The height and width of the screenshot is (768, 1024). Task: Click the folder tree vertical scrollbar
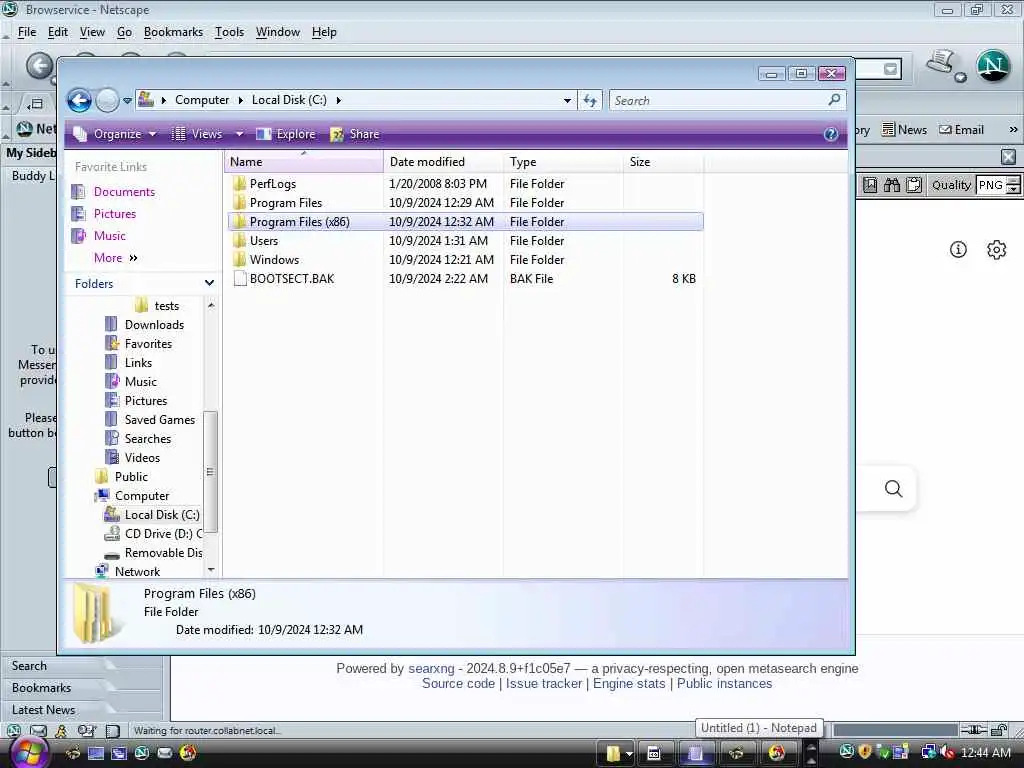coord(210,472)
